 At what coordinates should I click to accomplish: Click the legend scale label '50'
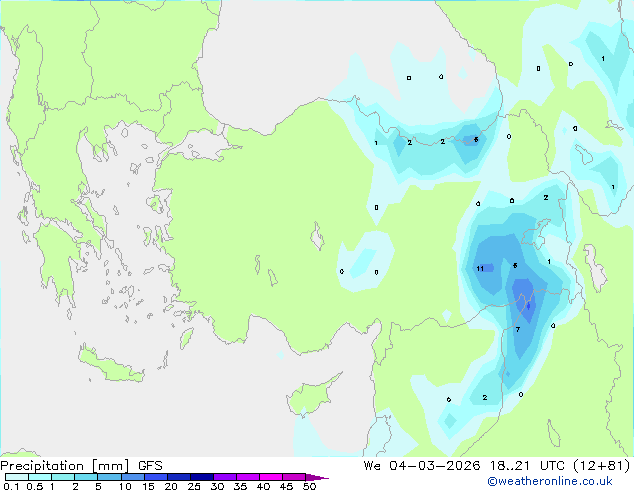click(309, 486)
